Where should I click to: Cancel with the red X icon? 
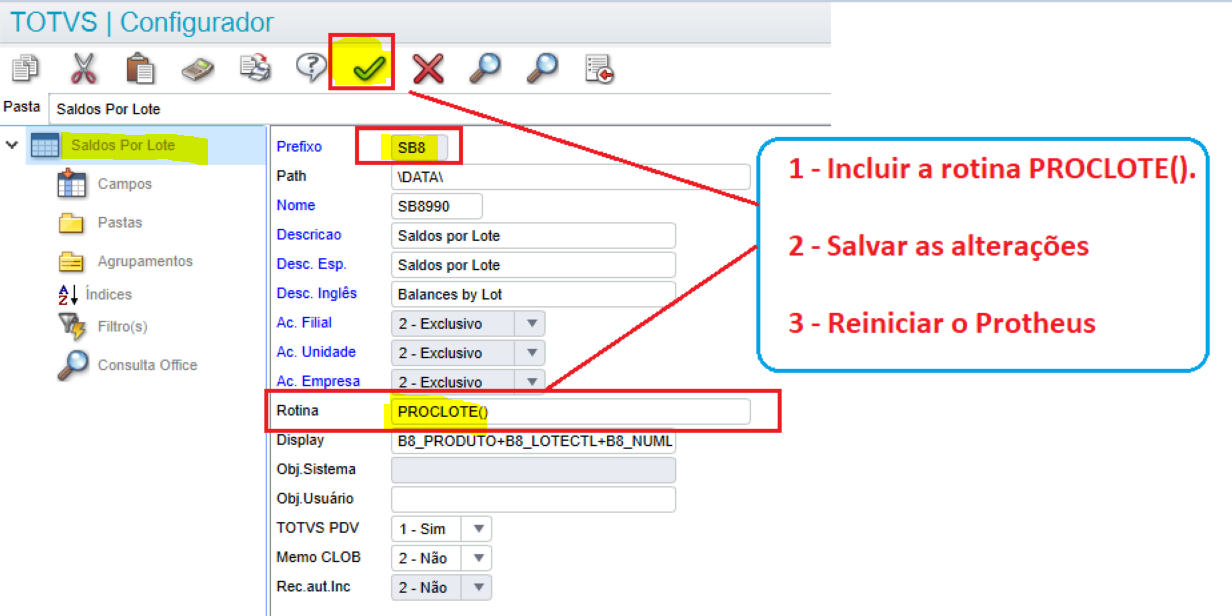(x=428, y=69)
